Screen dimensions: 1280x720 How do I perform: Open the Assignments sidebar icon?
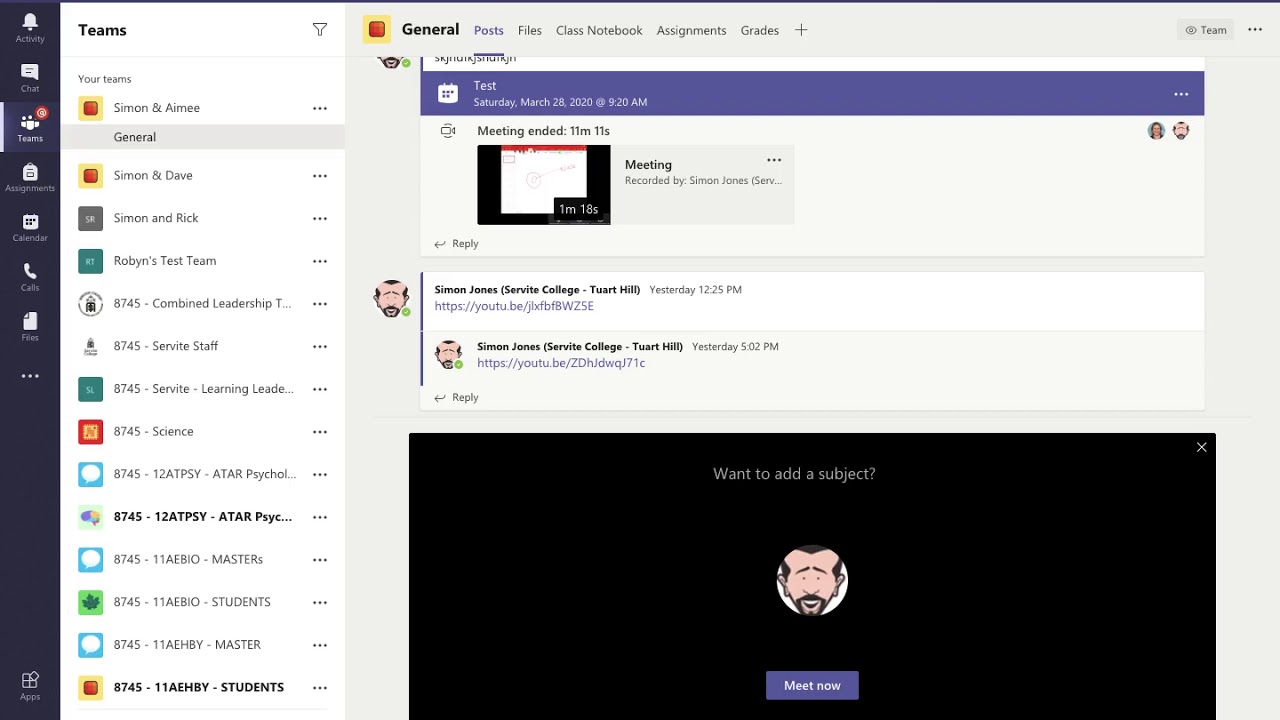pos(30,178)
